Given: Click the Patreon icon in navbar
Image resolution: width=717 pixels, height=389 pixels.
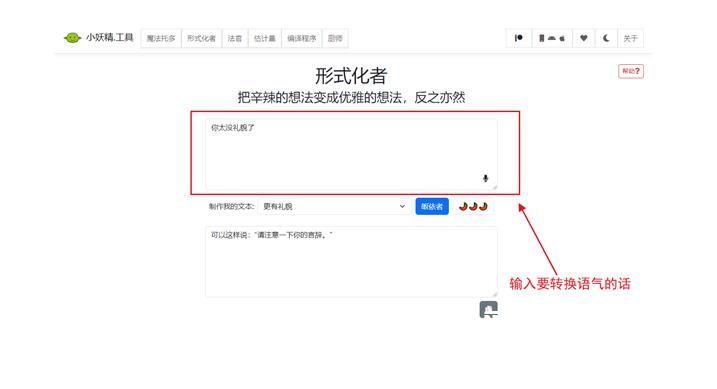Looking at the screenshot, I should click(519, 38).
